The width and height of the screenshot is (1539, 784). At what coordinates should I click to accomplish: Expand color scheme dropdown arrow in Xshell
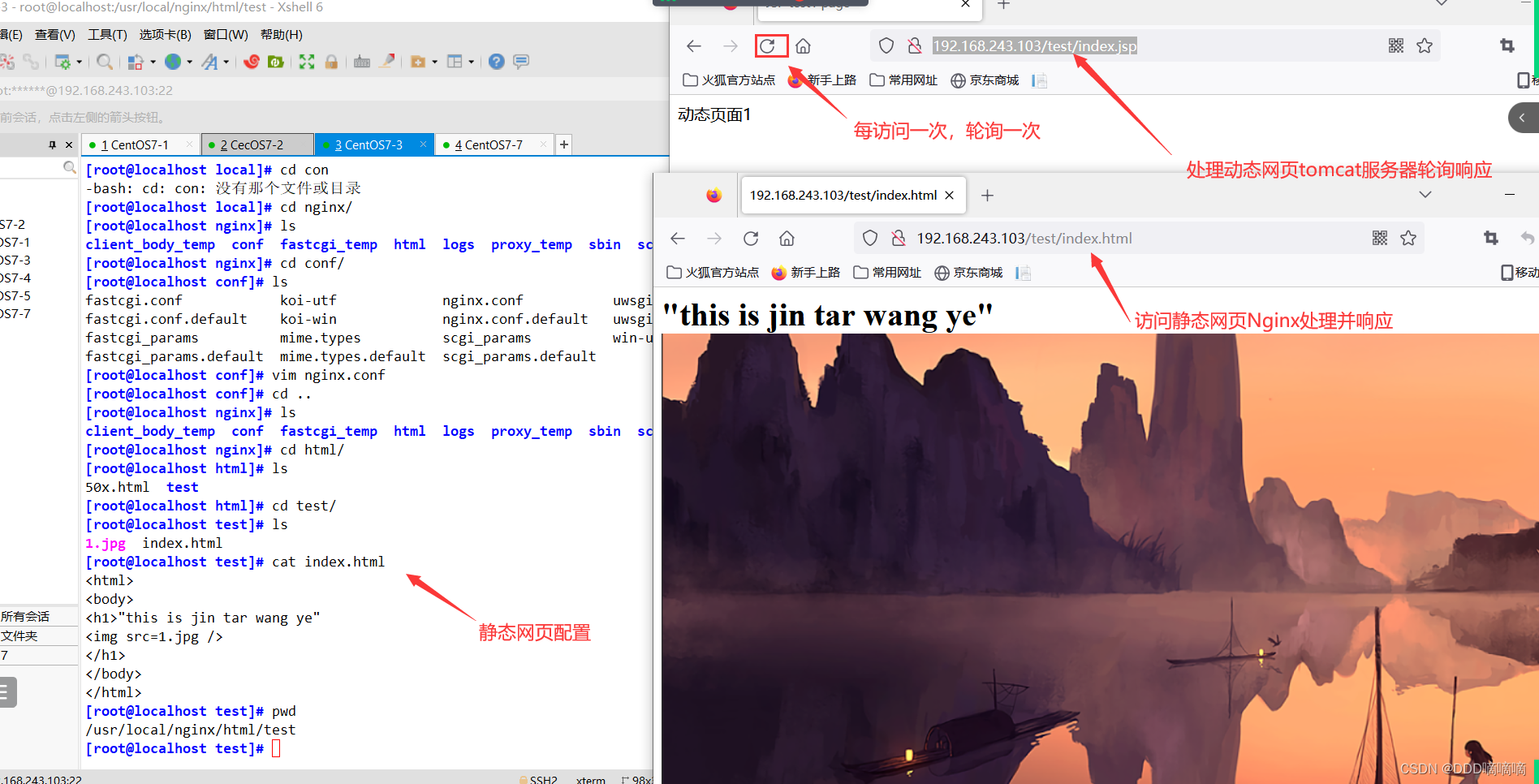pos(153,62)
